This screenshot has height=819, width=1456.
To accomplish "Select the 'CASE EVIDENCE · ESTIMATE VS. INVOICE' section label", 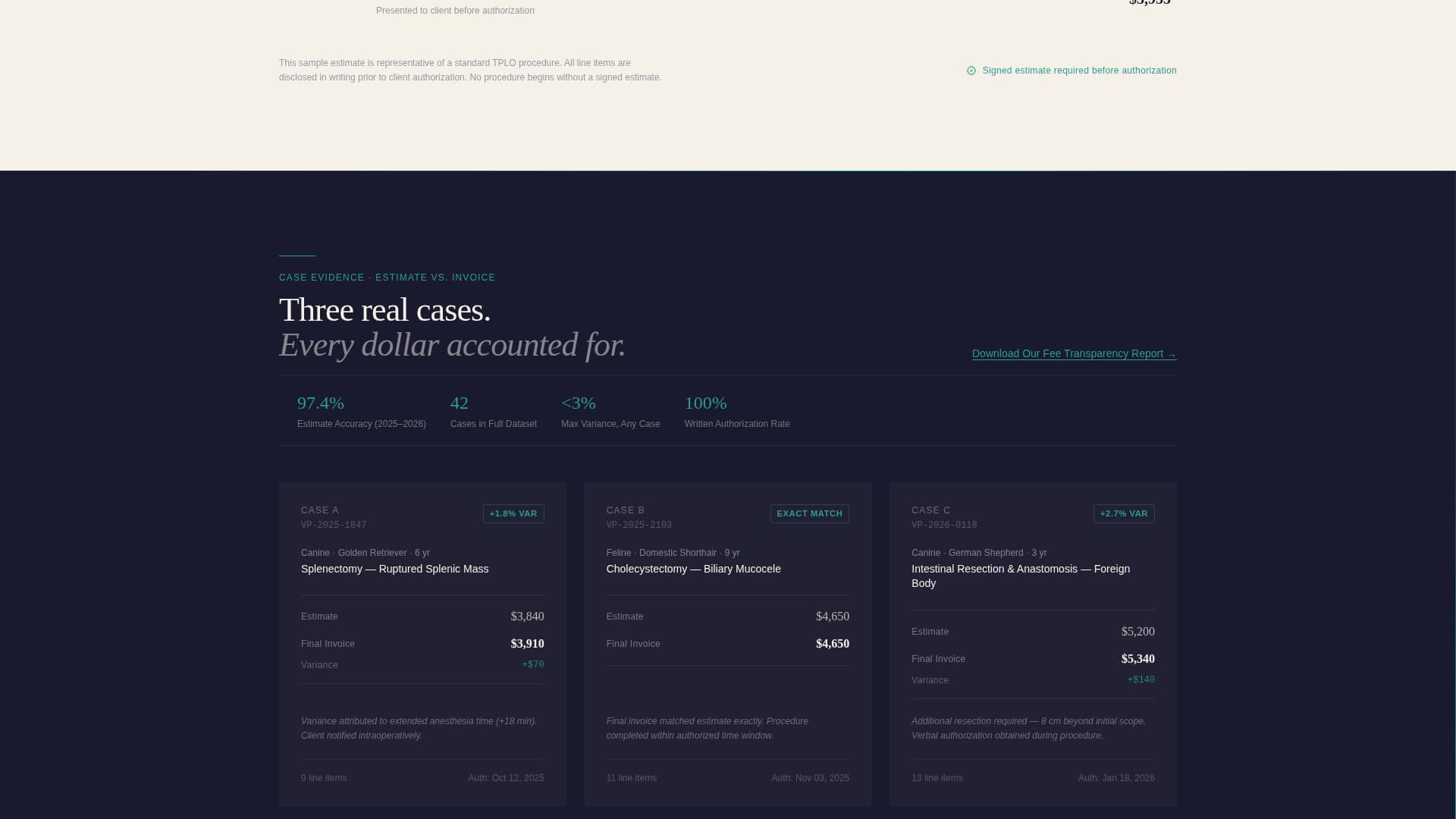I will (x=387, y=277).
